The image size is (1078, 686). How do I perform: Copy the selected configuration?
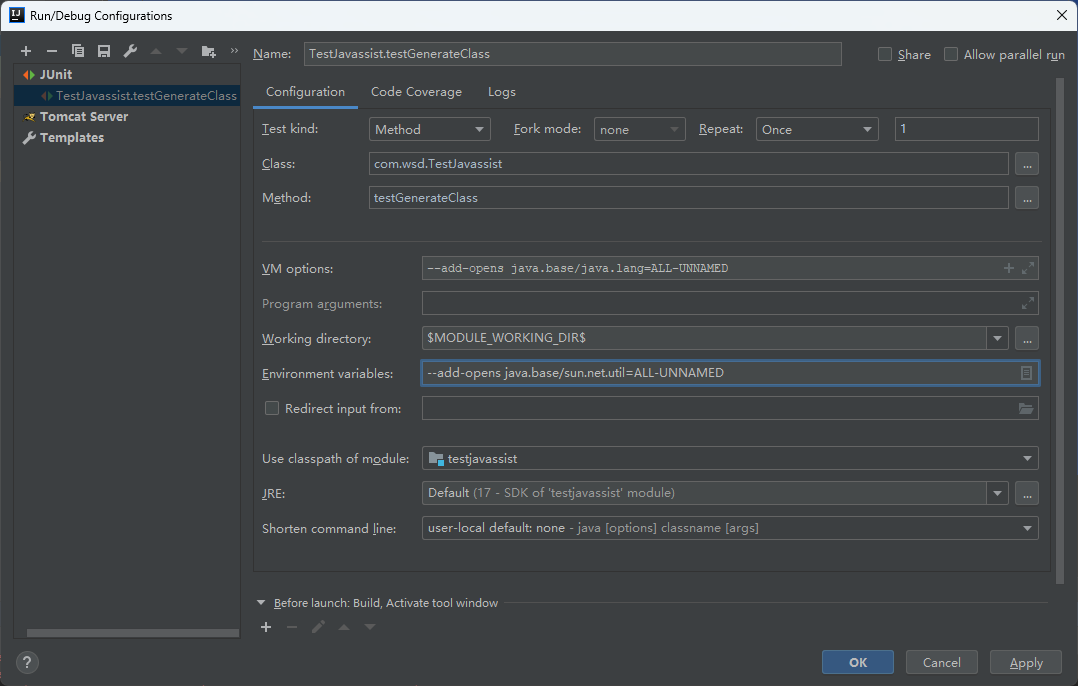(78, 51)
